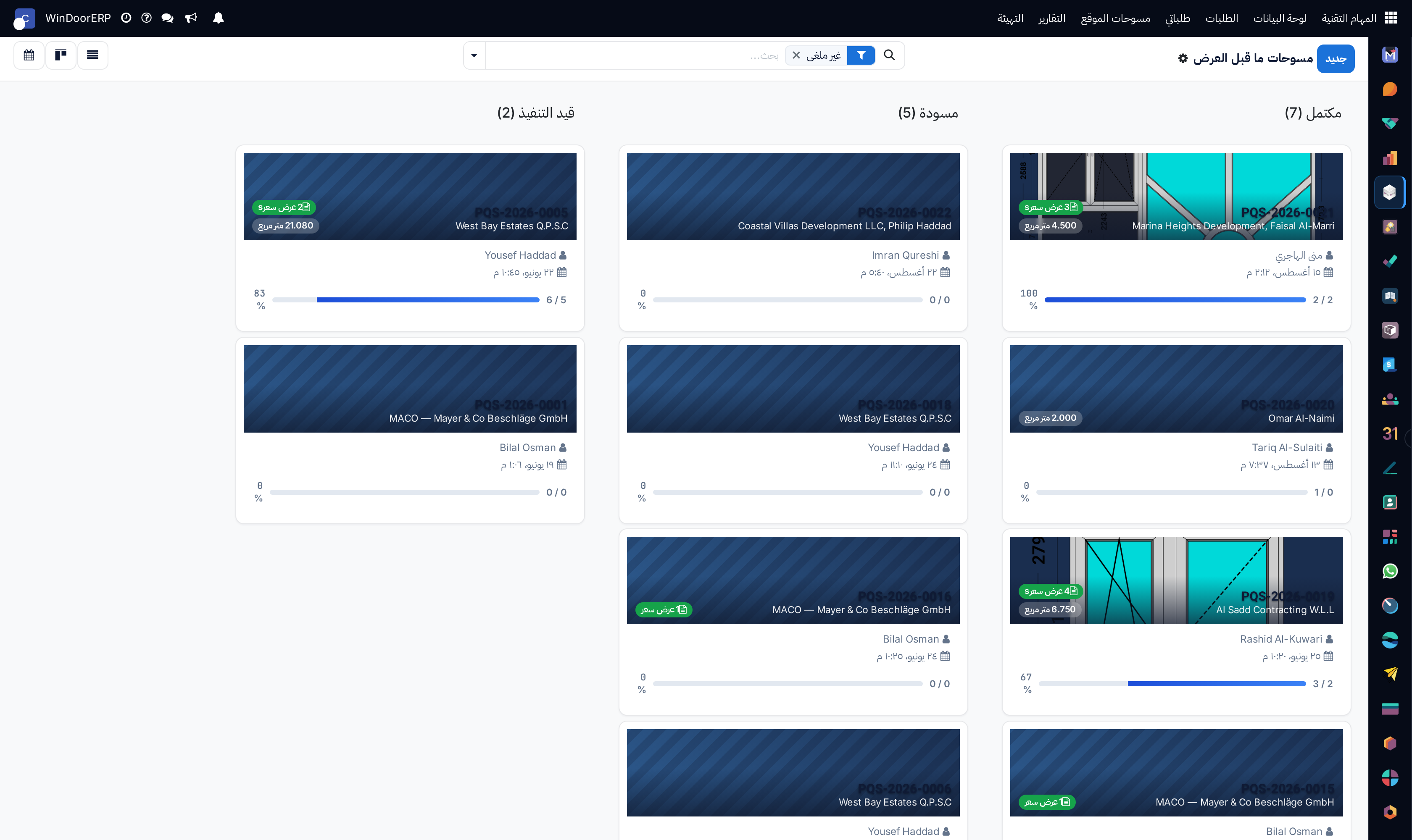Screen dimensions: 1412x840
Task: Open the لوحة البيانات menu
Action: pos(1280,18)
